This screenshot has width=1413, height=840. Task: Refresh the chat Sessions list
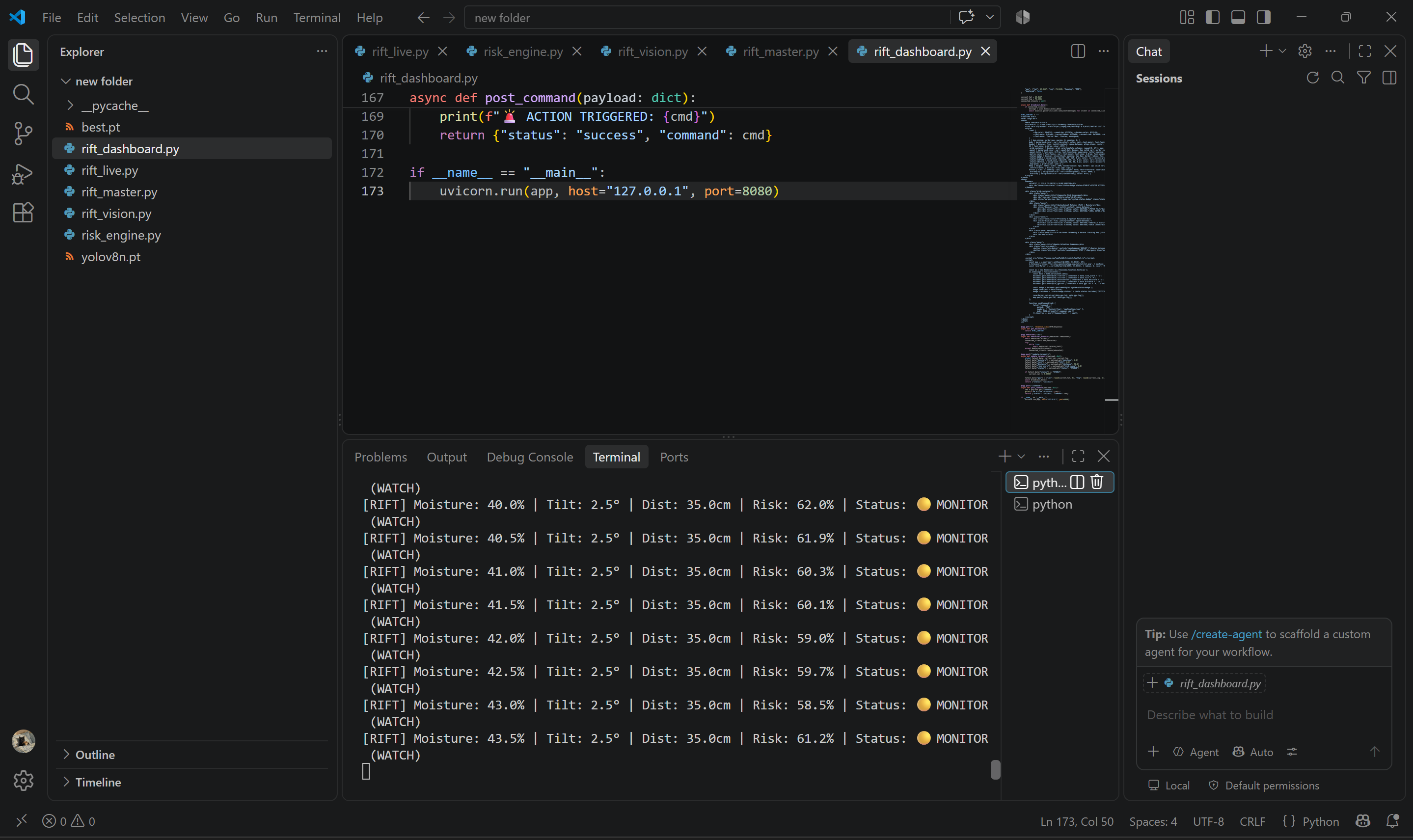pos(1312,78)
